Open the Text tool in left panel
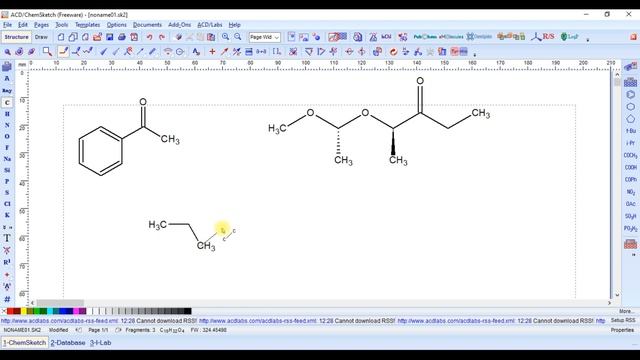 click(x=7, y=238)
